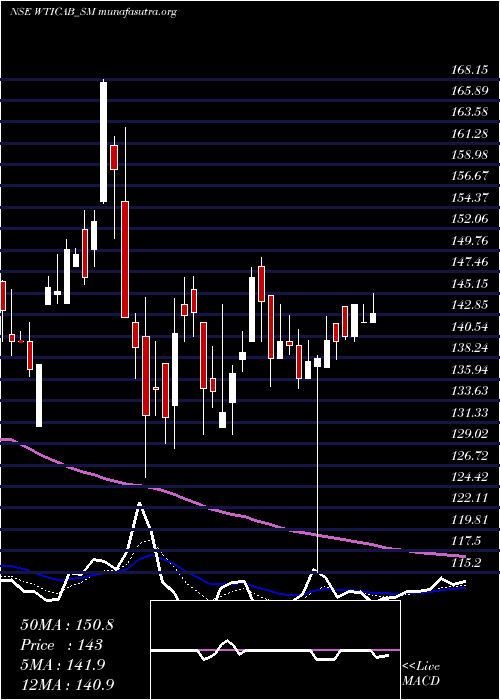This screenshot has height=700, width=500.
Task: Click the 140.54 price level label
Action: tap(469, 327)
